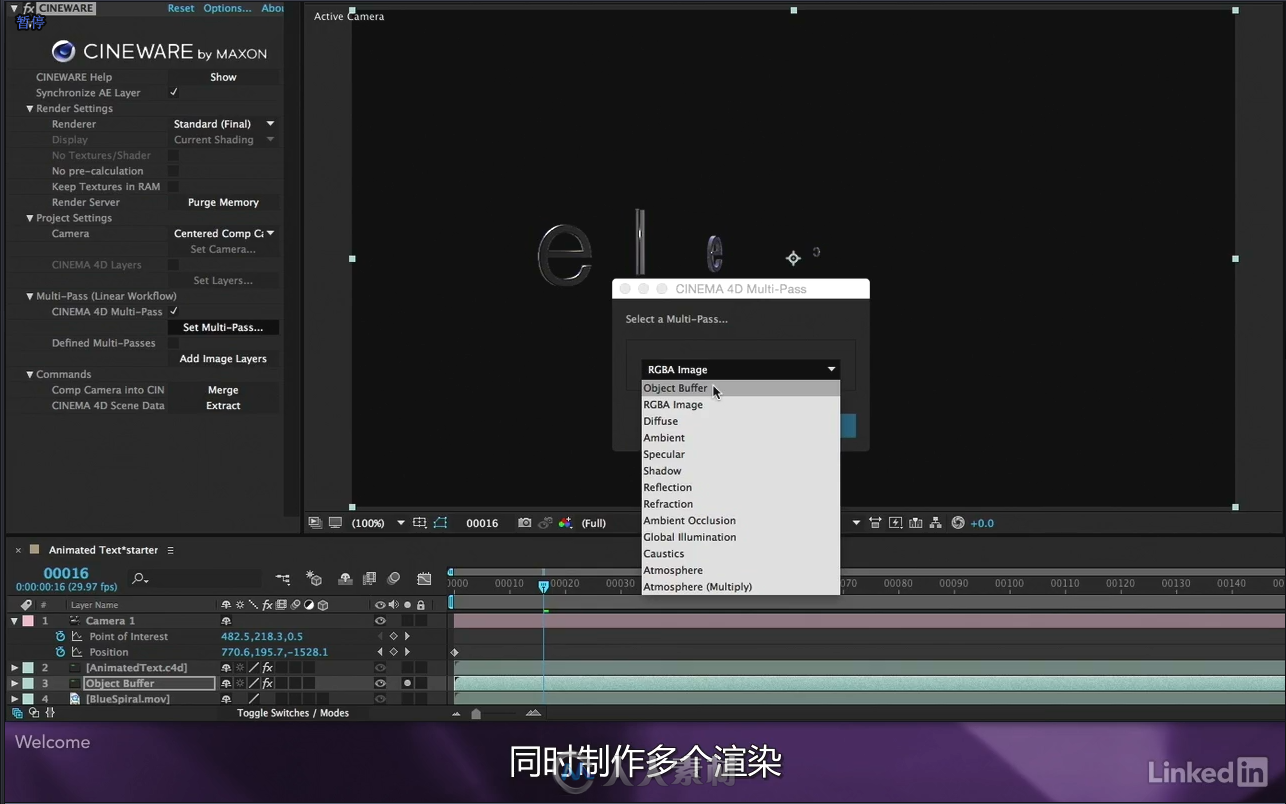Expand the transfer controls pane icon
The width and height of the screenshot is (1286, 804).
[34, 713]
